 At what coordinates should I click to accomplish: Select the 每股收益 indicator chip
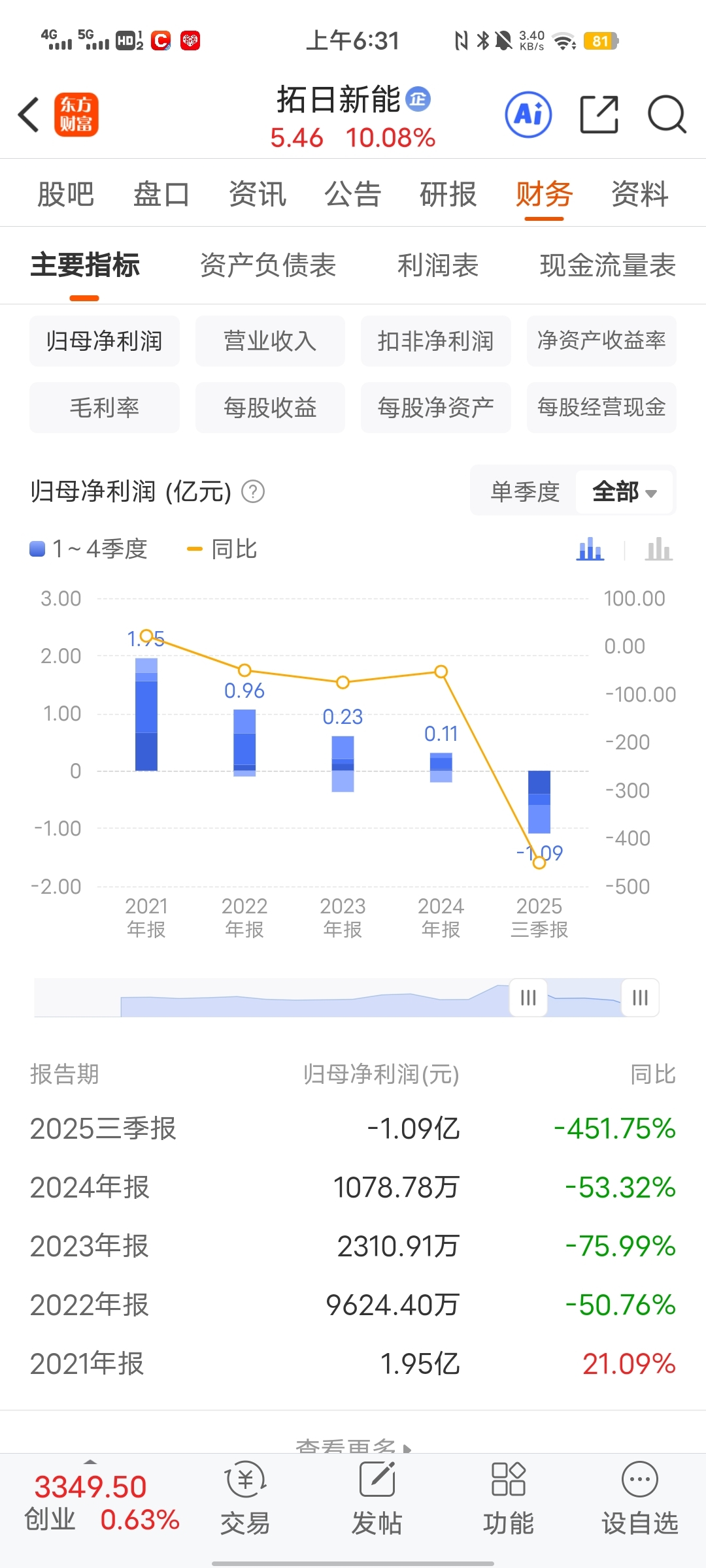tap(270, 408)
